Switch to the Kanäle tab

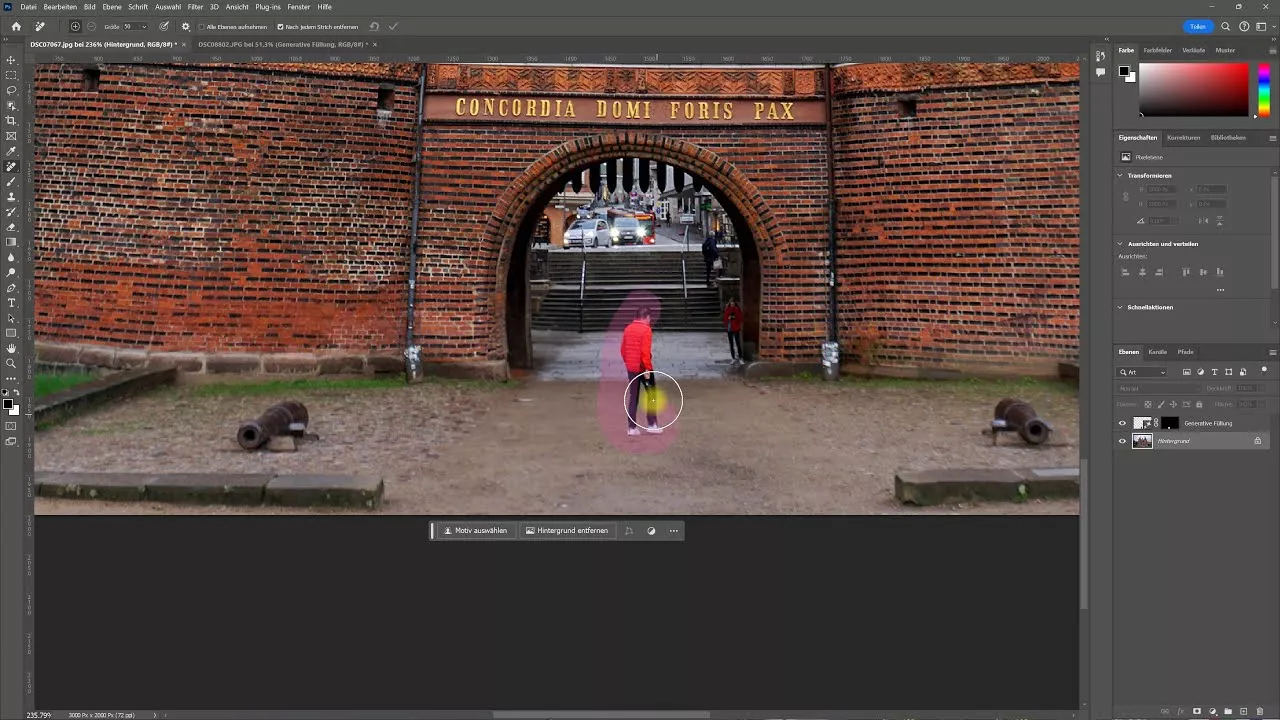coord(1158,352)
